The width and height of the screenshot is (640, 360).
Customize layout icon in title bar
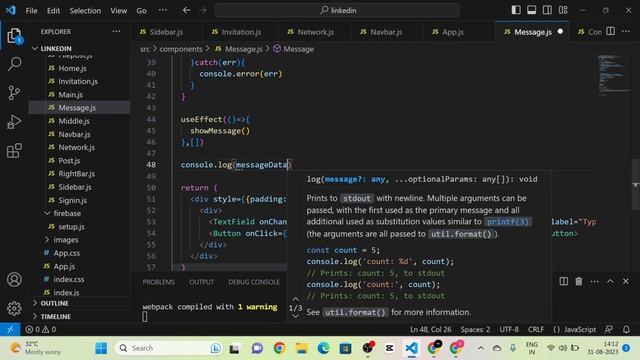pyautogui.click(x=563, y=10)
